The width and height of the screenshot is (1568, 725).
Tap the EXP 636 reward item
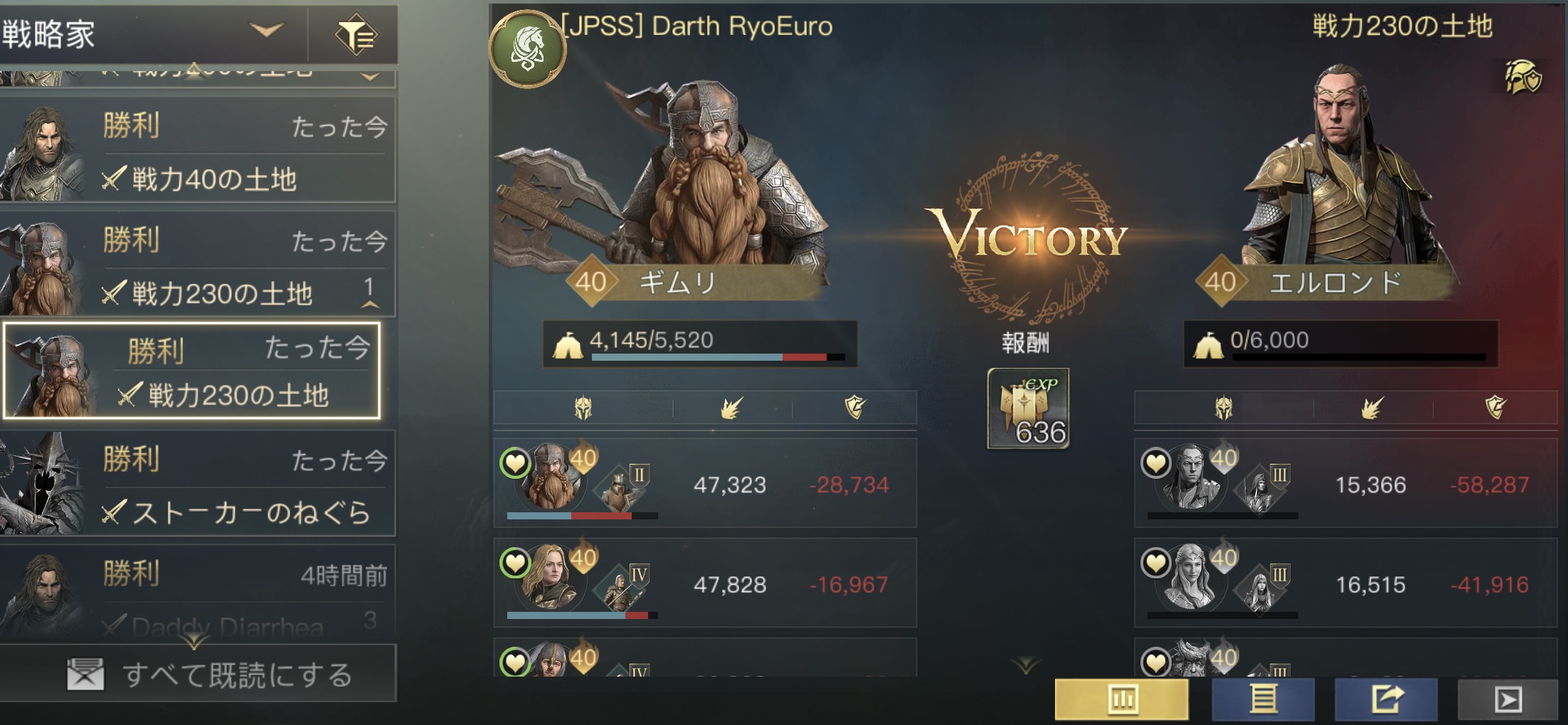click(x=1028, y=409)
